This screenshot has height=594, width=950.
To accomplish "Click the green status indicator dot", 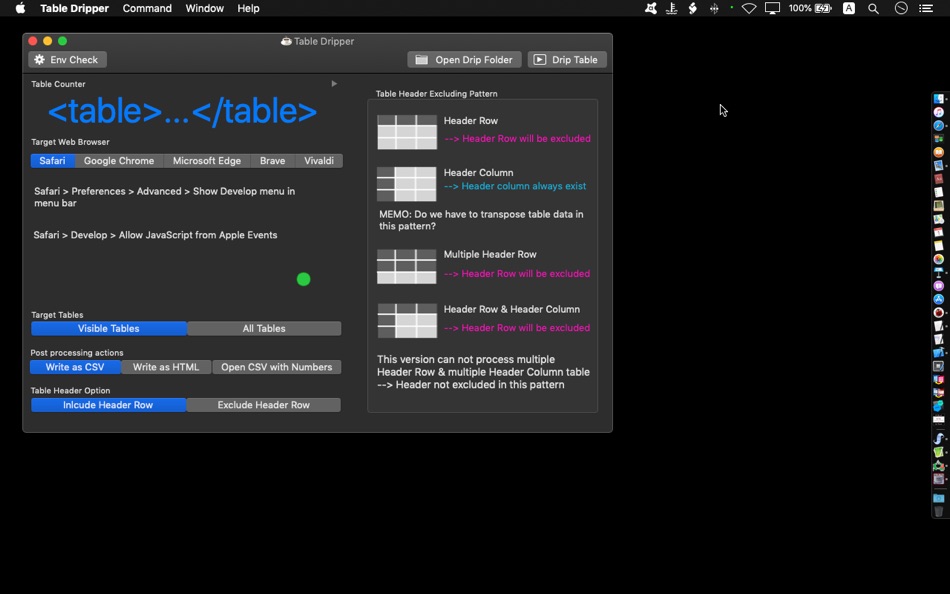I will 304,279.
